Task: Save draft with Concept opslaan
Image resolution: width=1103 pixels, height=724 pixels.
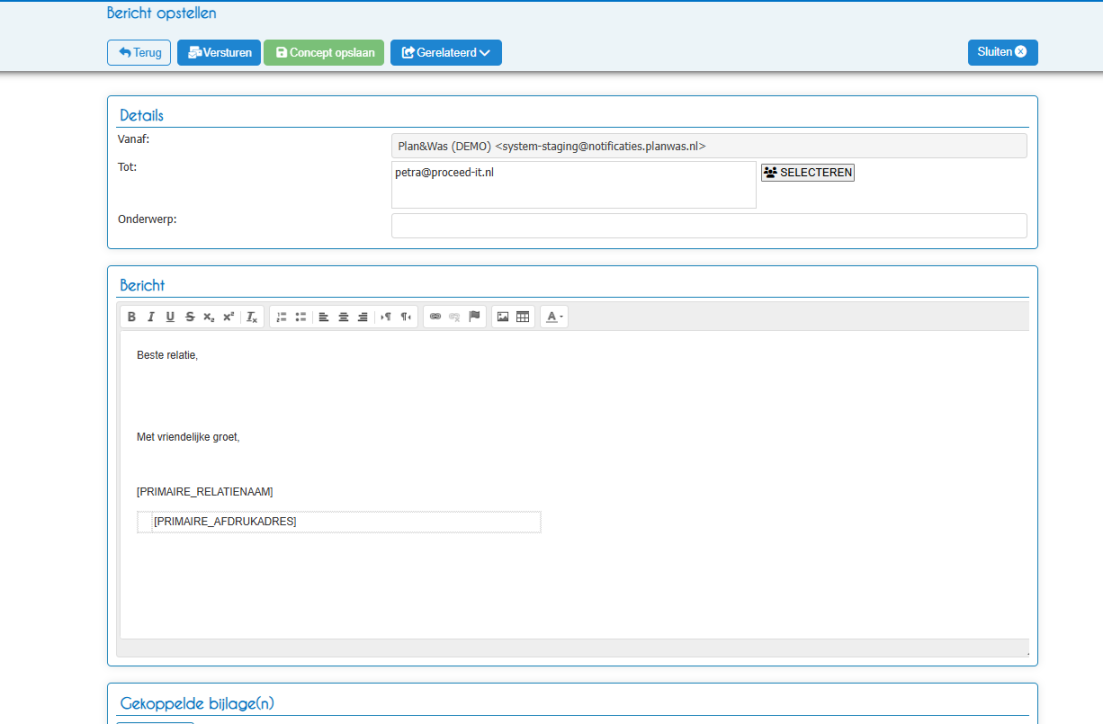Action: click(324, 53)
